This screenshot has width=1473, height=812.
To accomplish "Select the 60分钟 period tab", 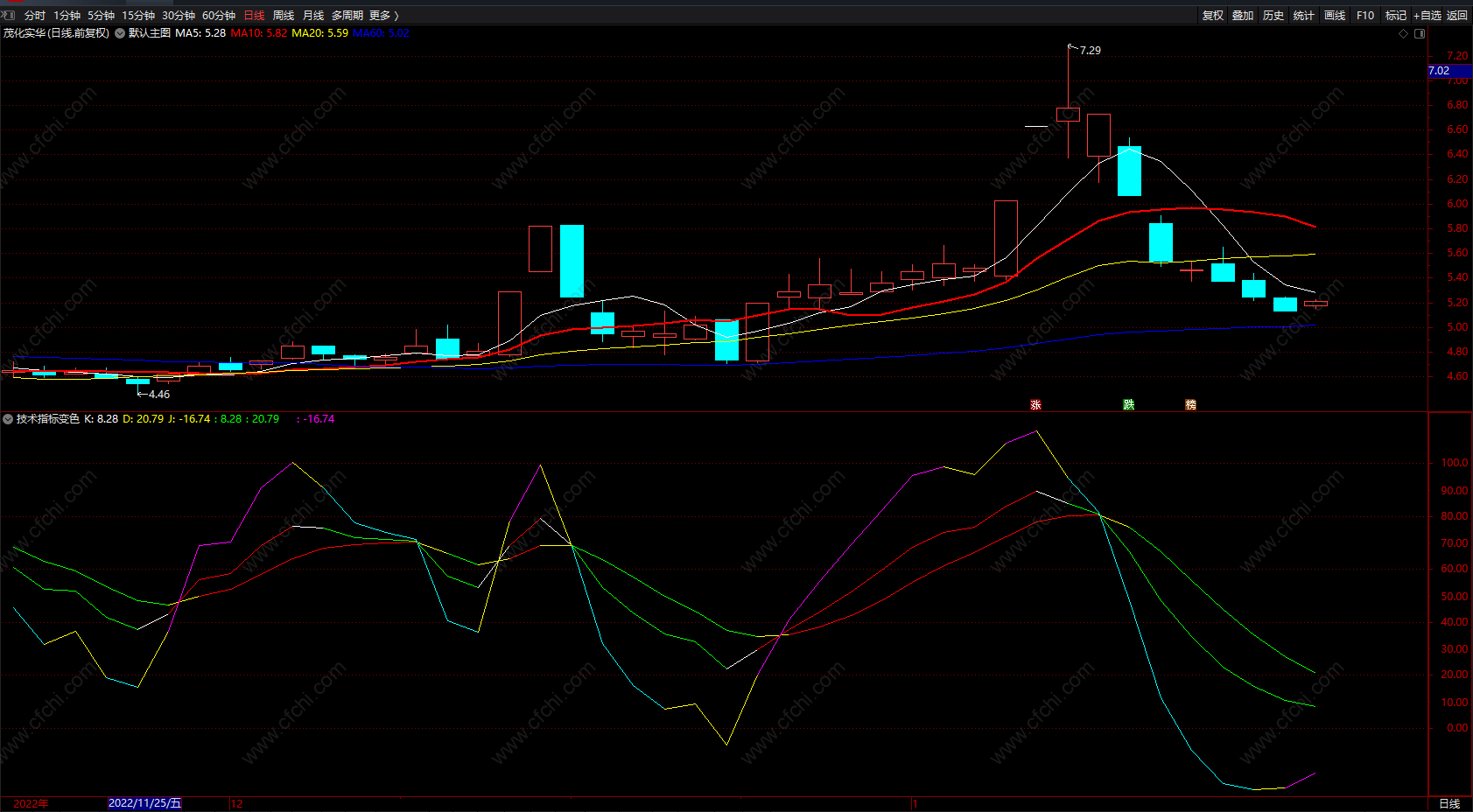I will 219,15.
